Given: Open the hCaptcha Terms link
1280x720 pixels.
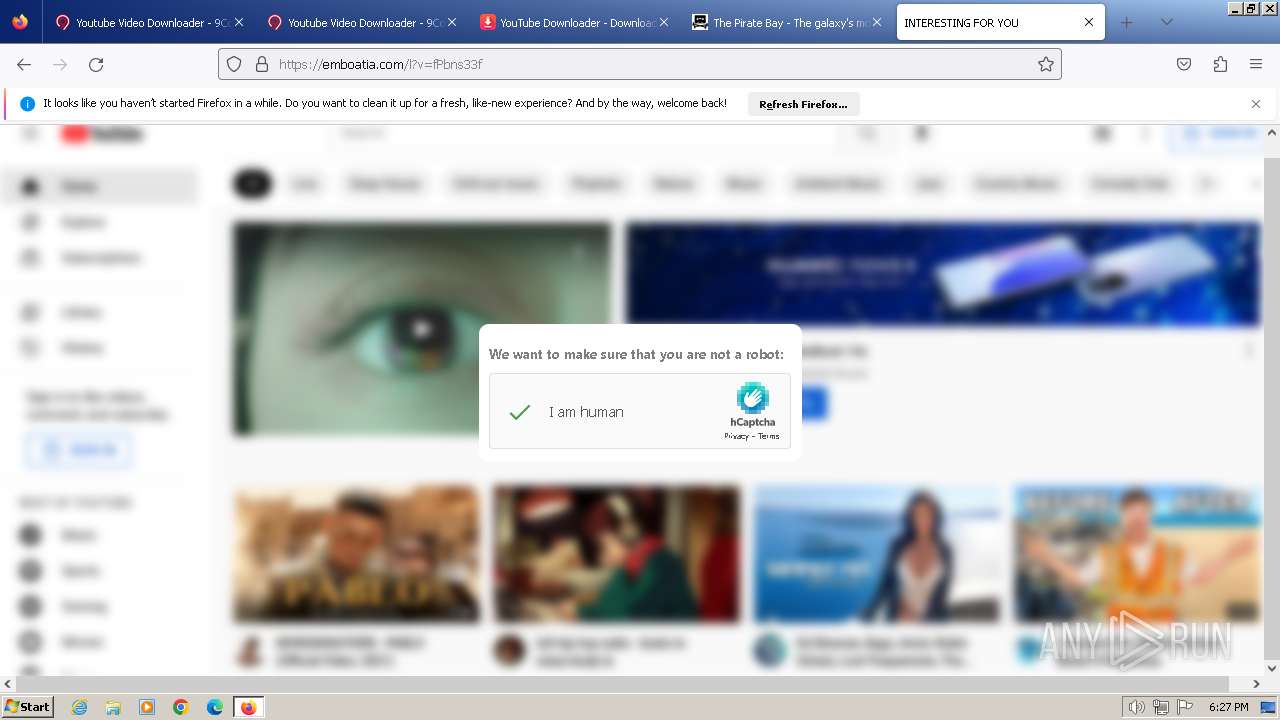Looking at the screenshot, I should point(768,436).
